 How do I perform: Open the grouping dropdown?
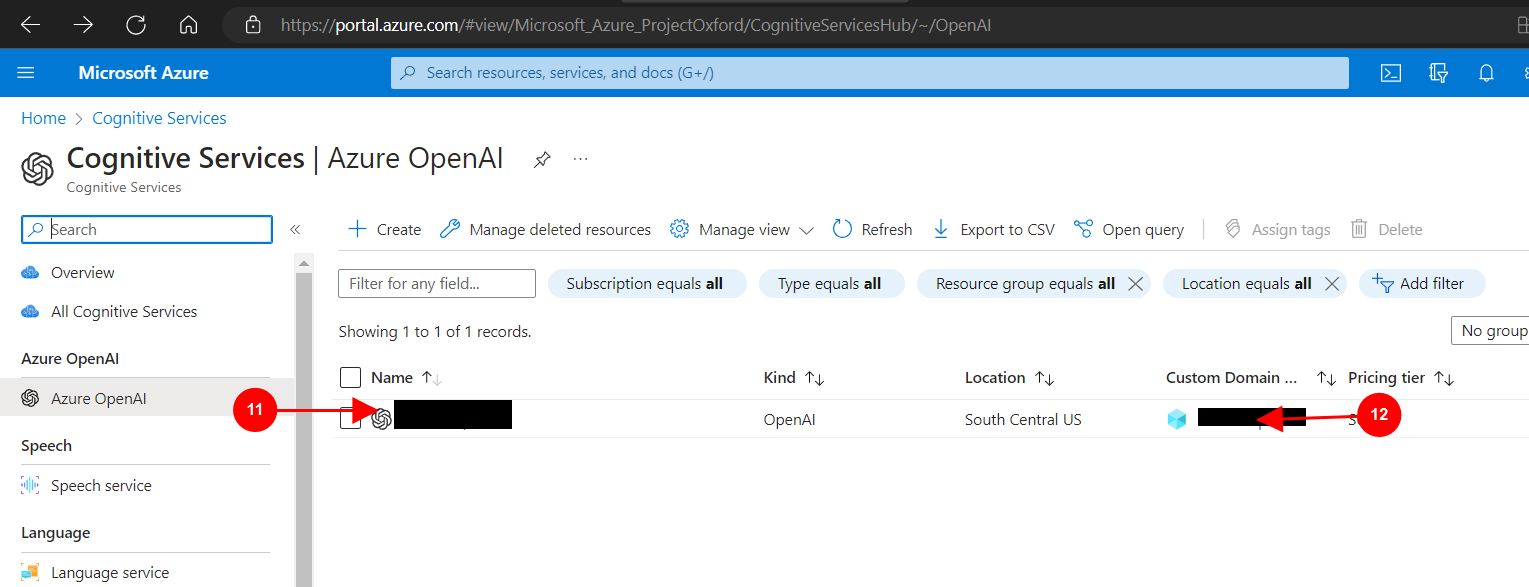point(1490,331)
